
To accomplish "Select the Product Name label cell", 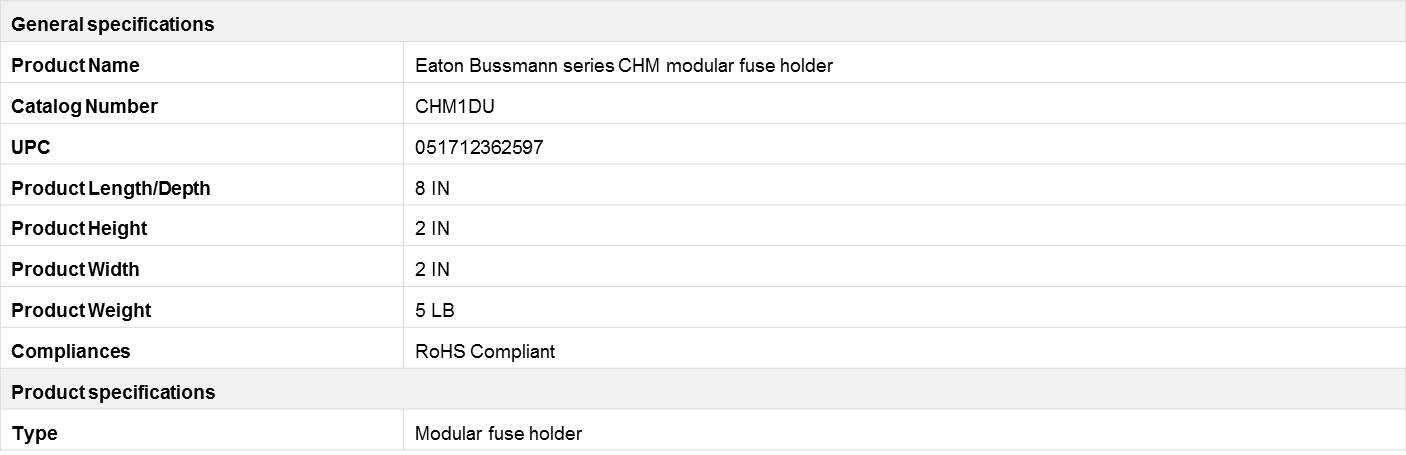I will [x=201, y=65].
